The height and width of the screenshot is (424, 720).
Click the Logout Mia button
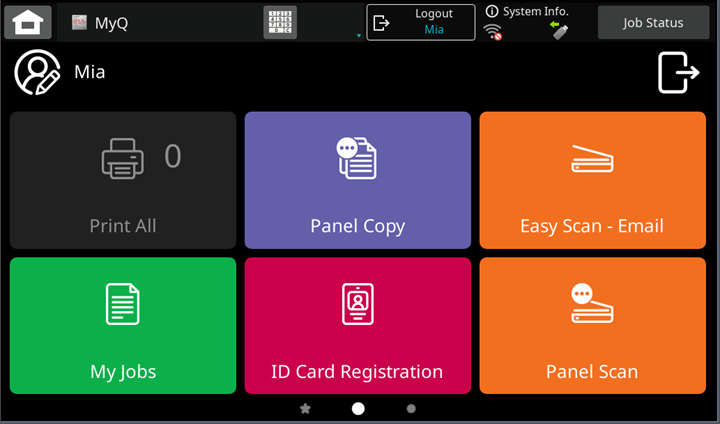420,22
